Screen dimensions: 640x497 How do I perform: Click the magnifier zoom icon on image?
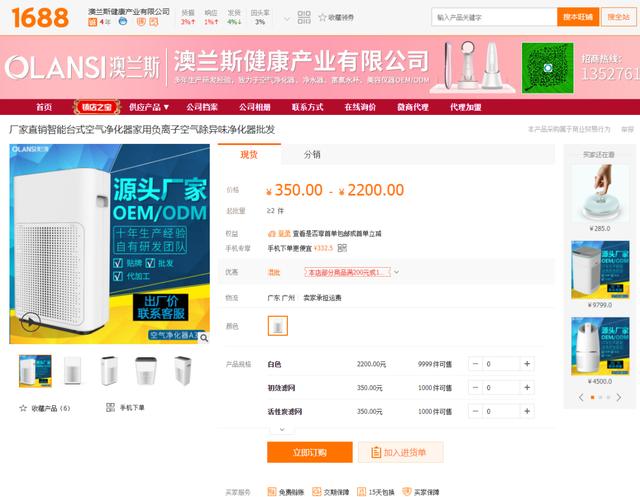(204, 338)
